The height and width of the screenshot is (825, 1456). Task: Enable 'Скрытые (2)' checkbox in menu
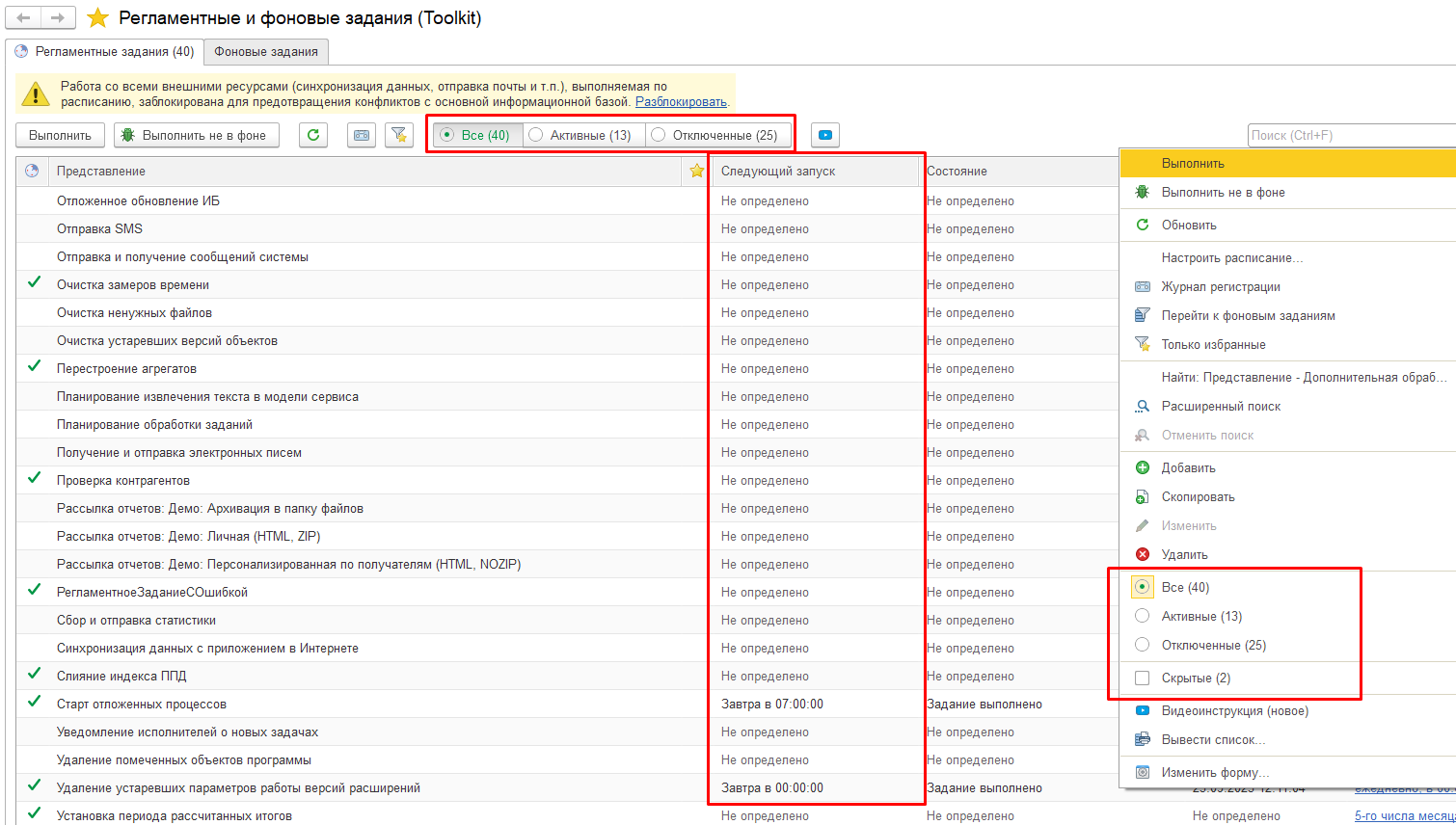click(1143, 678)
